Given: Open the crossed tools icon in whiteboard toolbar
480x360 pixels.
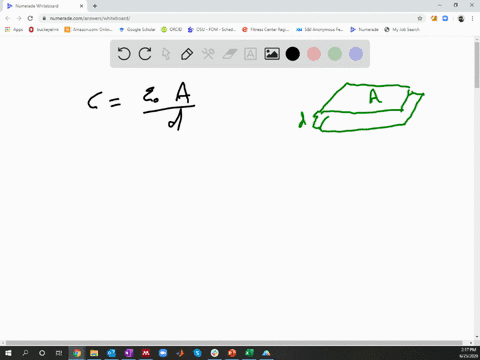Looking at the screenshot, I should tap(208, 54).
